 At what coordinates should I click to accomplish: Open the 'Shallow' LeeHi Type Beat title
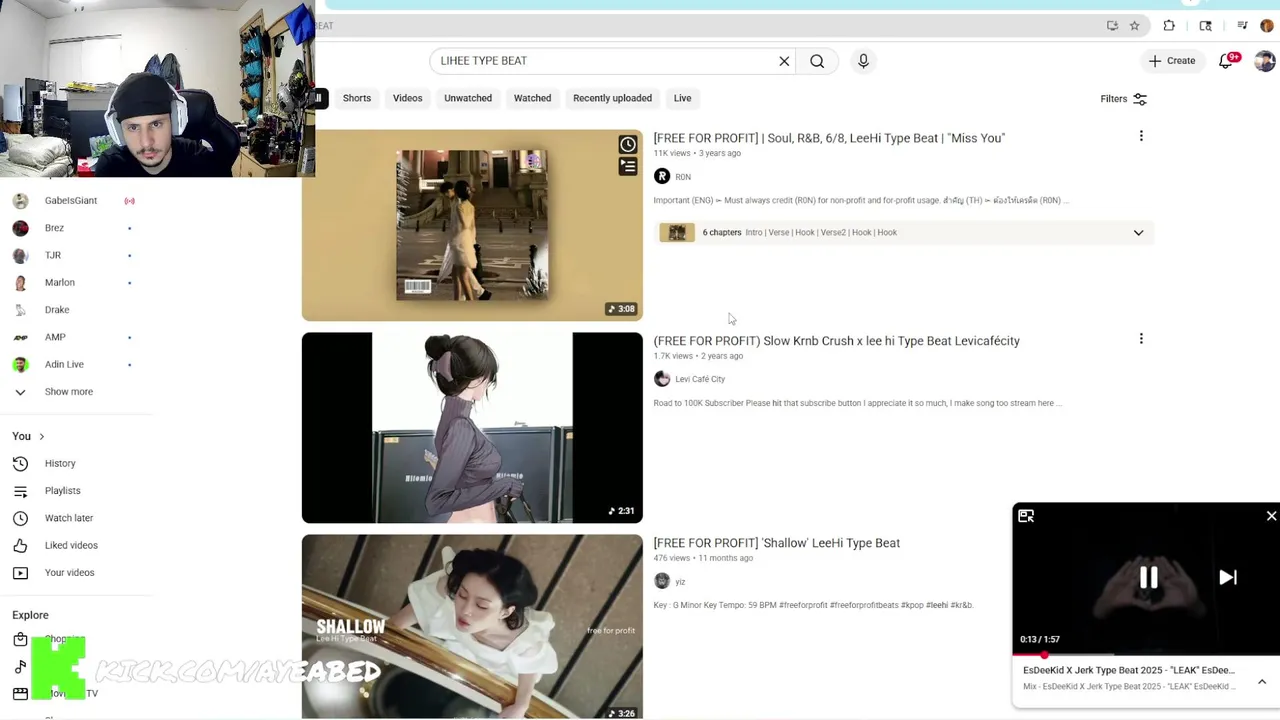pyautogui.click(x=777, y=543)
